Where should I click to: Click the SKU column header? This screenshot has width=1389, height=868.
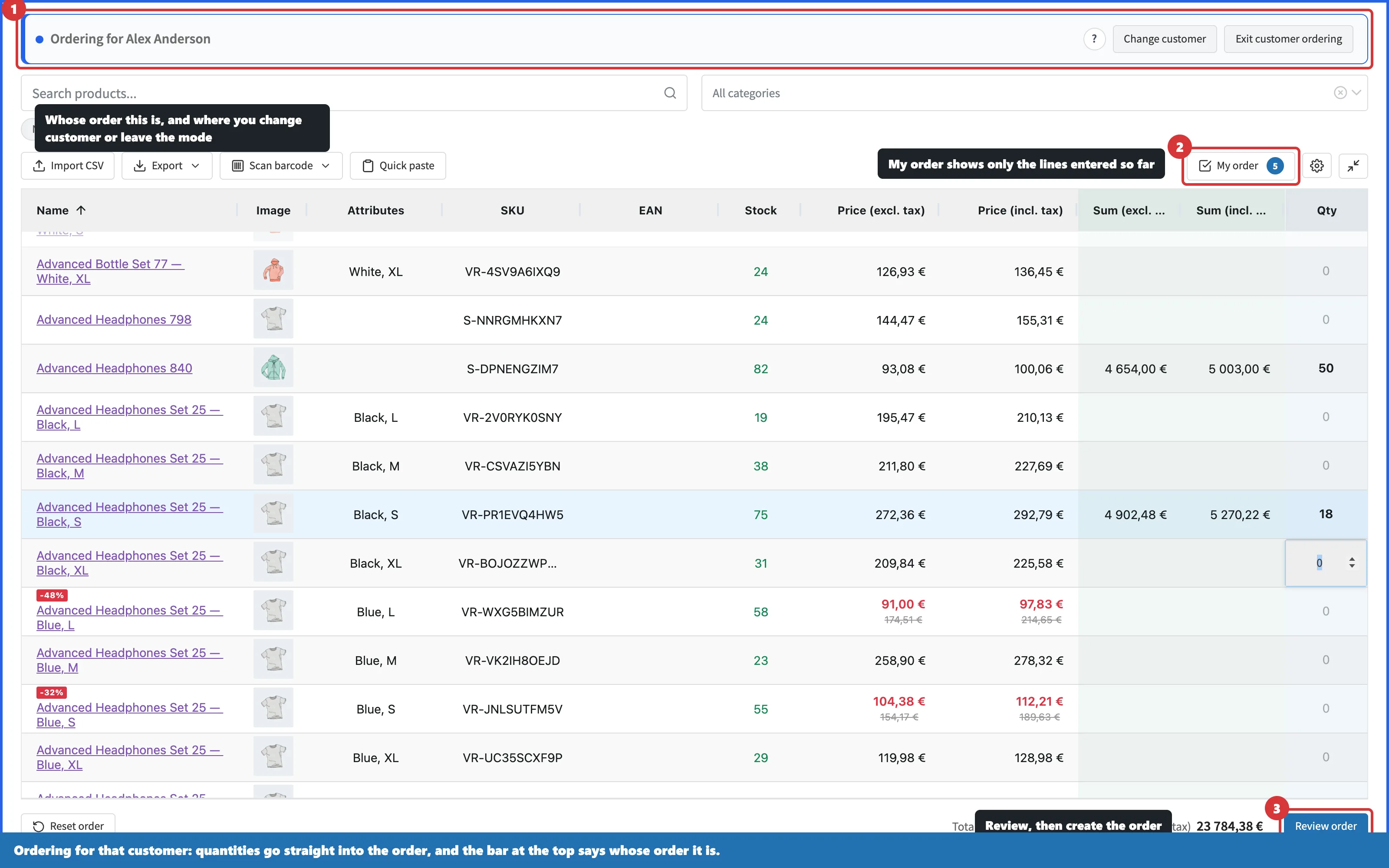pyautogui.click(x=512, y=210)
